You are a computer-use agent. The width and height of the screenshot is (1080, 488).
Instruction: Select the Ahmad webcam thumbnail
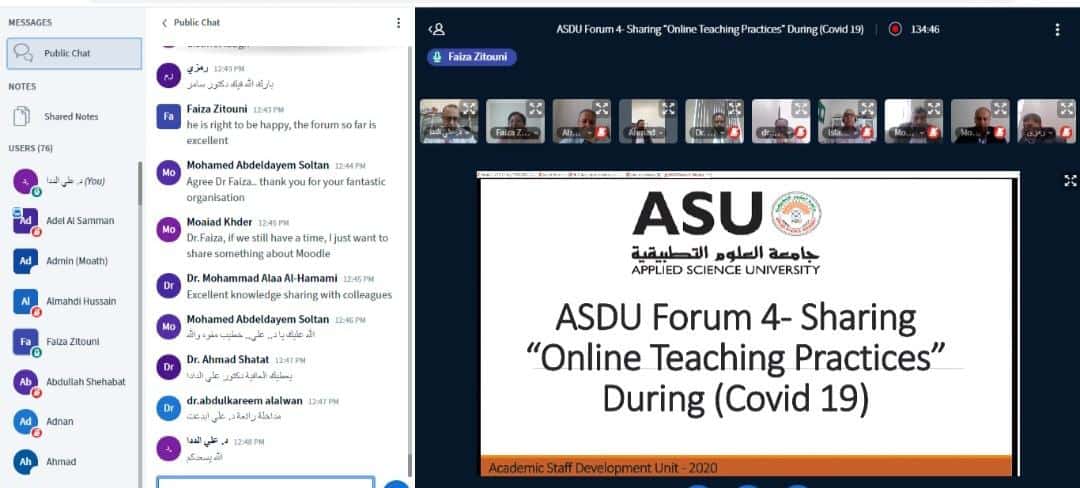(x=648, y=121)
